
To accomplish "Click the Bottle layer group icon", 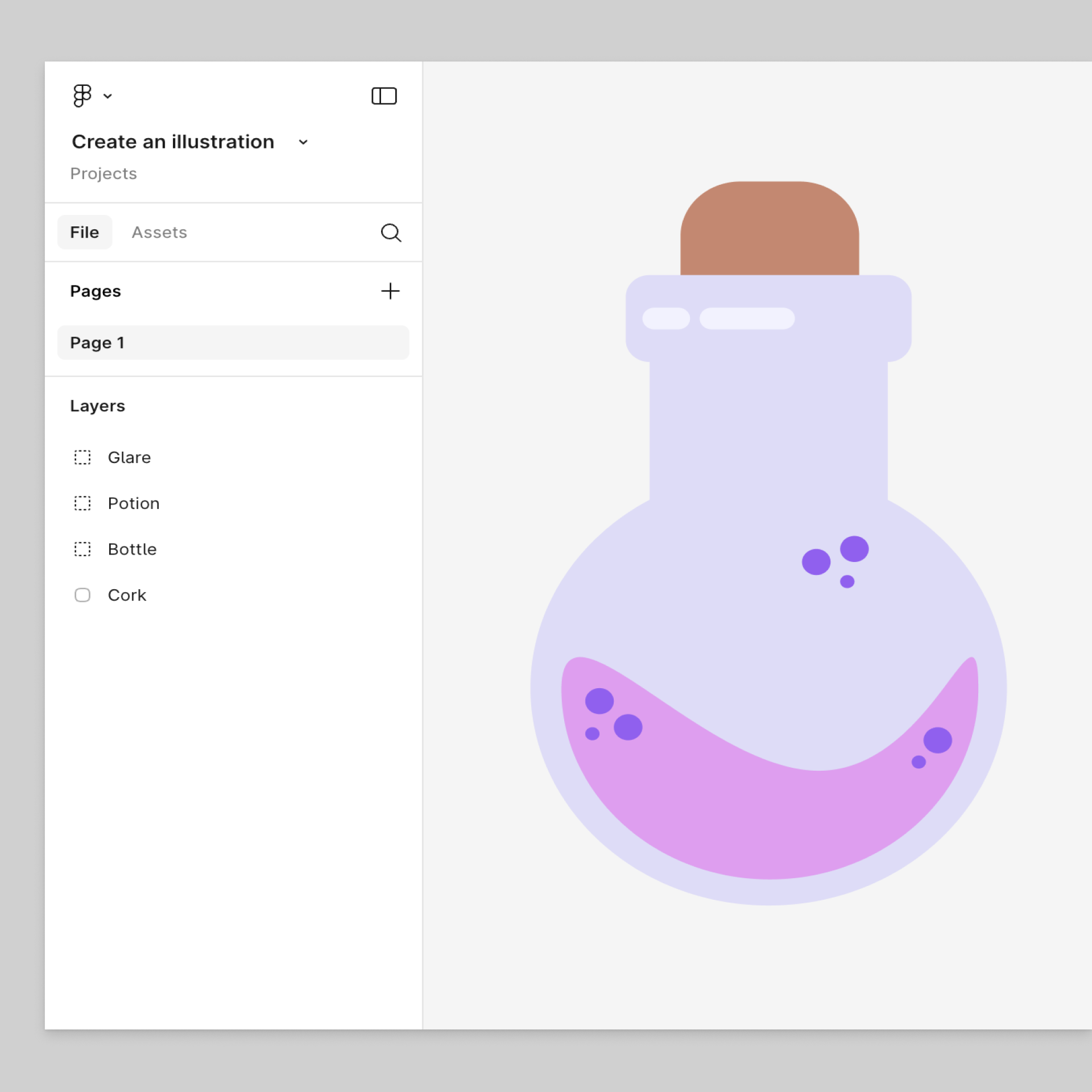I will click(x=82, y=549).
